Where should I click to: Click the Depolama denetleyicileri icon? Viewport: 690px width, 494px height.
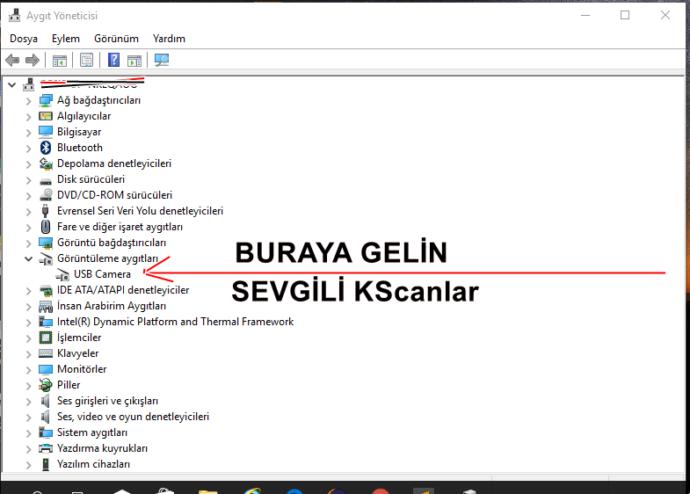click(45, 164)
